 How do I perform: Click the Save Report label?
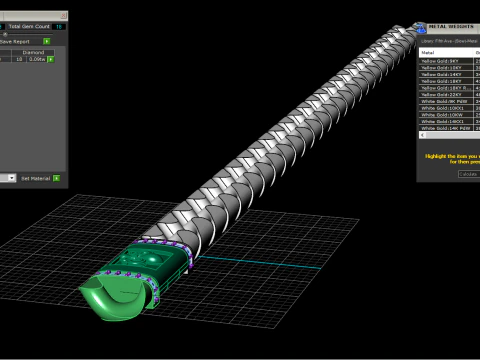(15, 42)
